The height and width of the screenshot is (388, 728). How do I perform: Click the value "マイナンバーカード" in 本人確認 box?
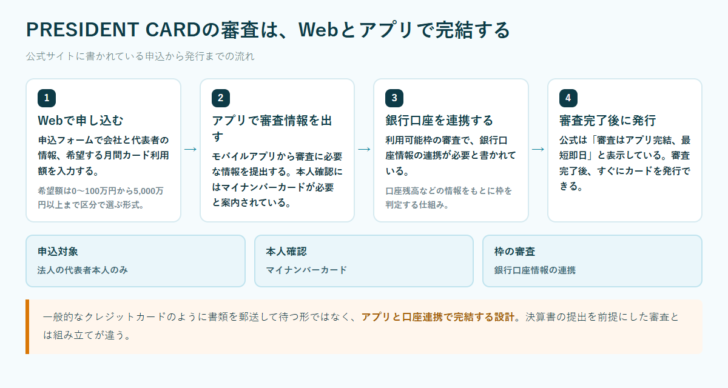point(306,270)
